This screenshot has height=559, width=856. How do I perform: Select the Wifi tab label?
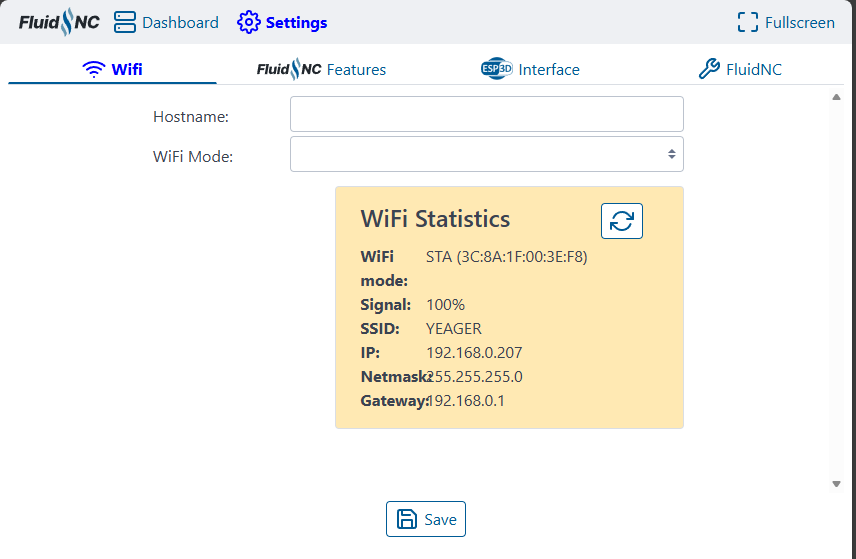click(x=127, y=69)
